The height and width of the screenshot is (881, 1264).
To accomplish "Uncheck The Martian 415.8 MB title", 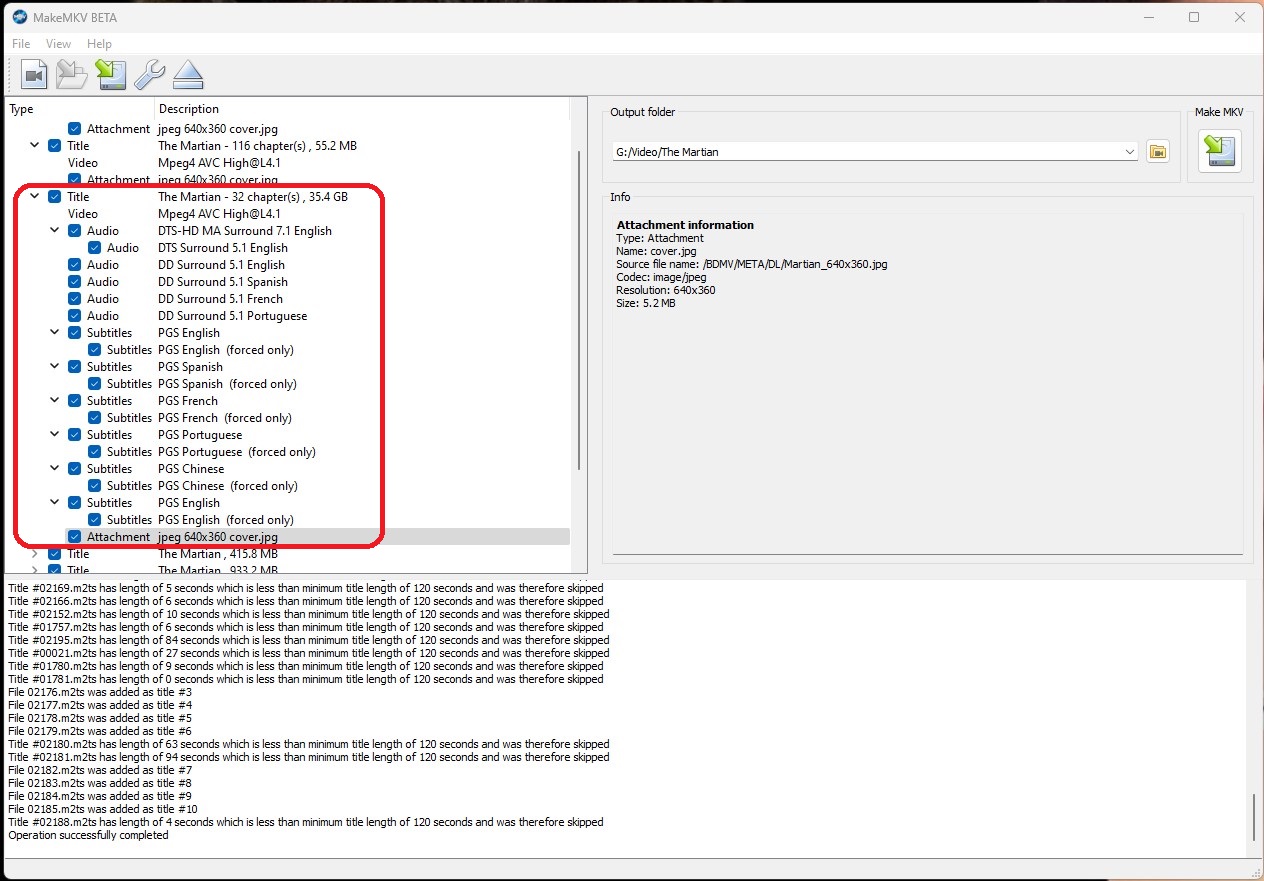I will point(55,554).
